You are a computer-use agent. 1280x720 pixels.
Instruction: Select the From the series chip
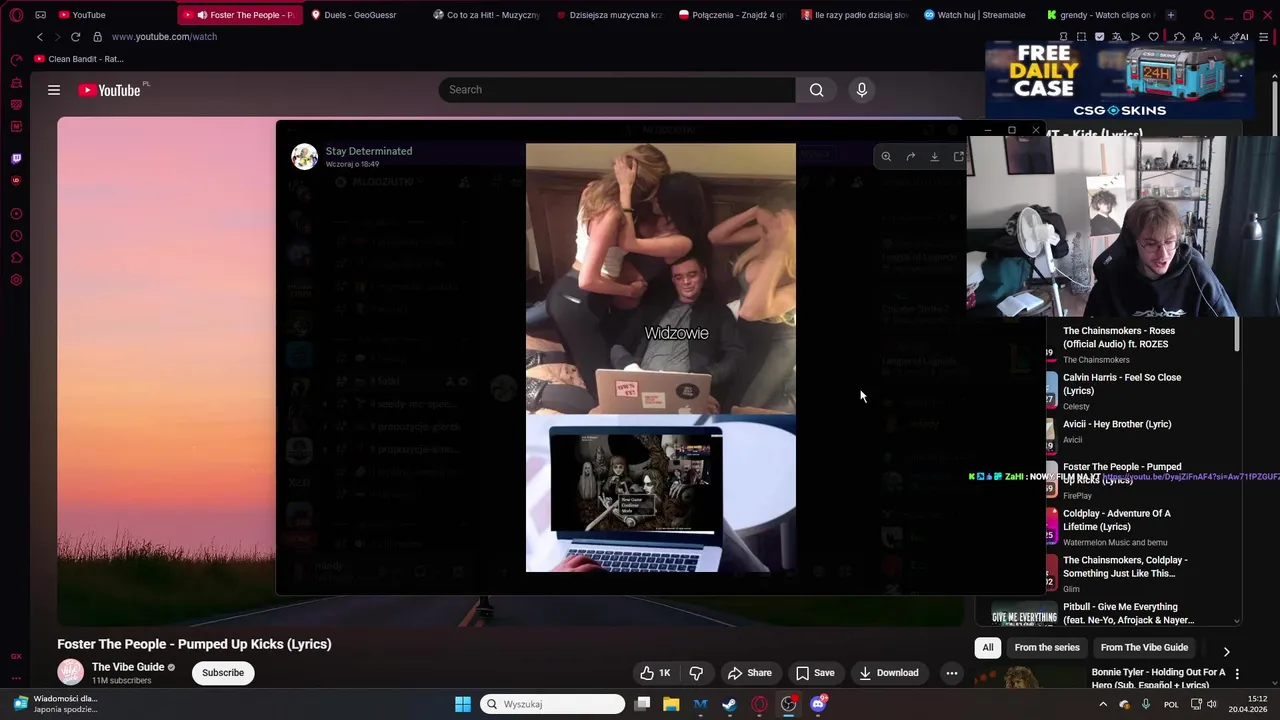pyautogui.click(x=1047, y=648)
